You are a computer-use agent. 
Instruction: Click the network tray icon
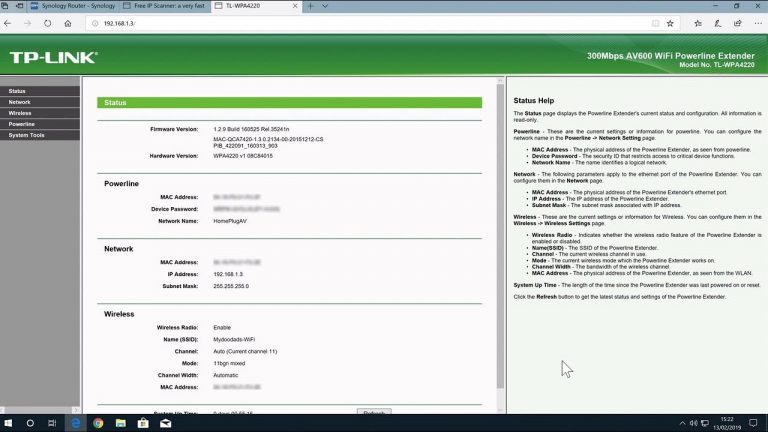click(705, 423)
